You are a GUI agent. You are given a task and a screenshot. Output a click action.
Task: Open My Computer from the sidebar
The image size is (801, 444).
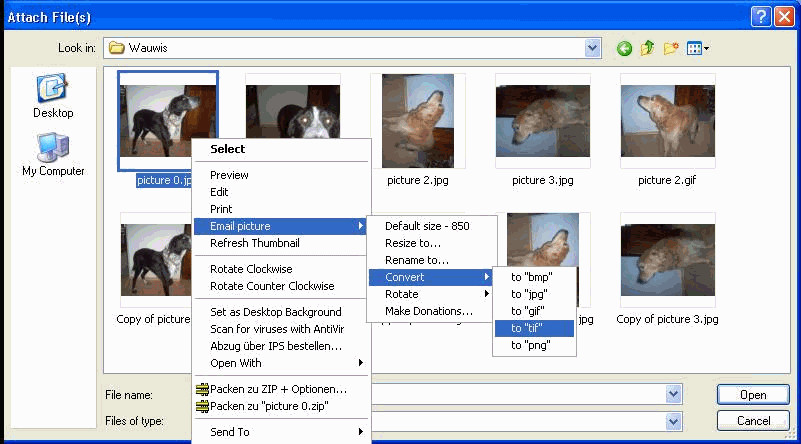53,154
